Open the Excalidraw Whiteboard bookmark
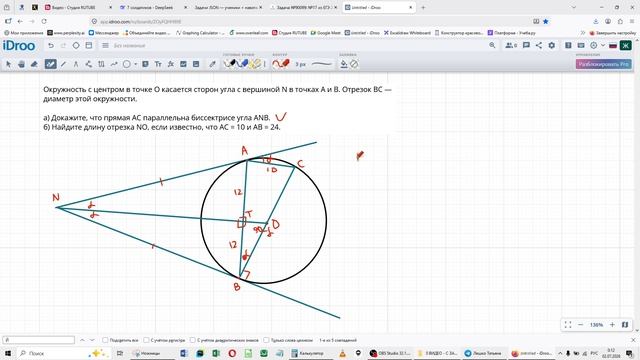The image size is (640, 360). pyautogui.click(x=407, y=33)
